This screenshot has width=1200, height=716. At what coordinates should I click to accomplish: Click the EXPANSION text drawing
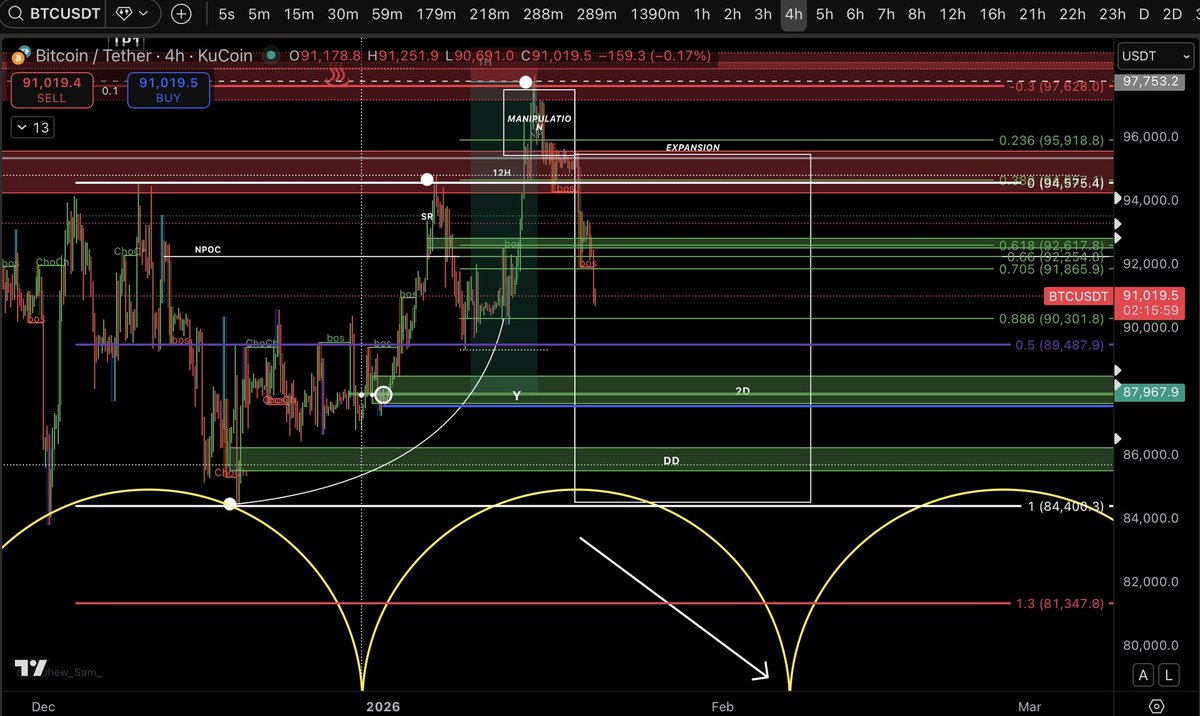(693, 147)
